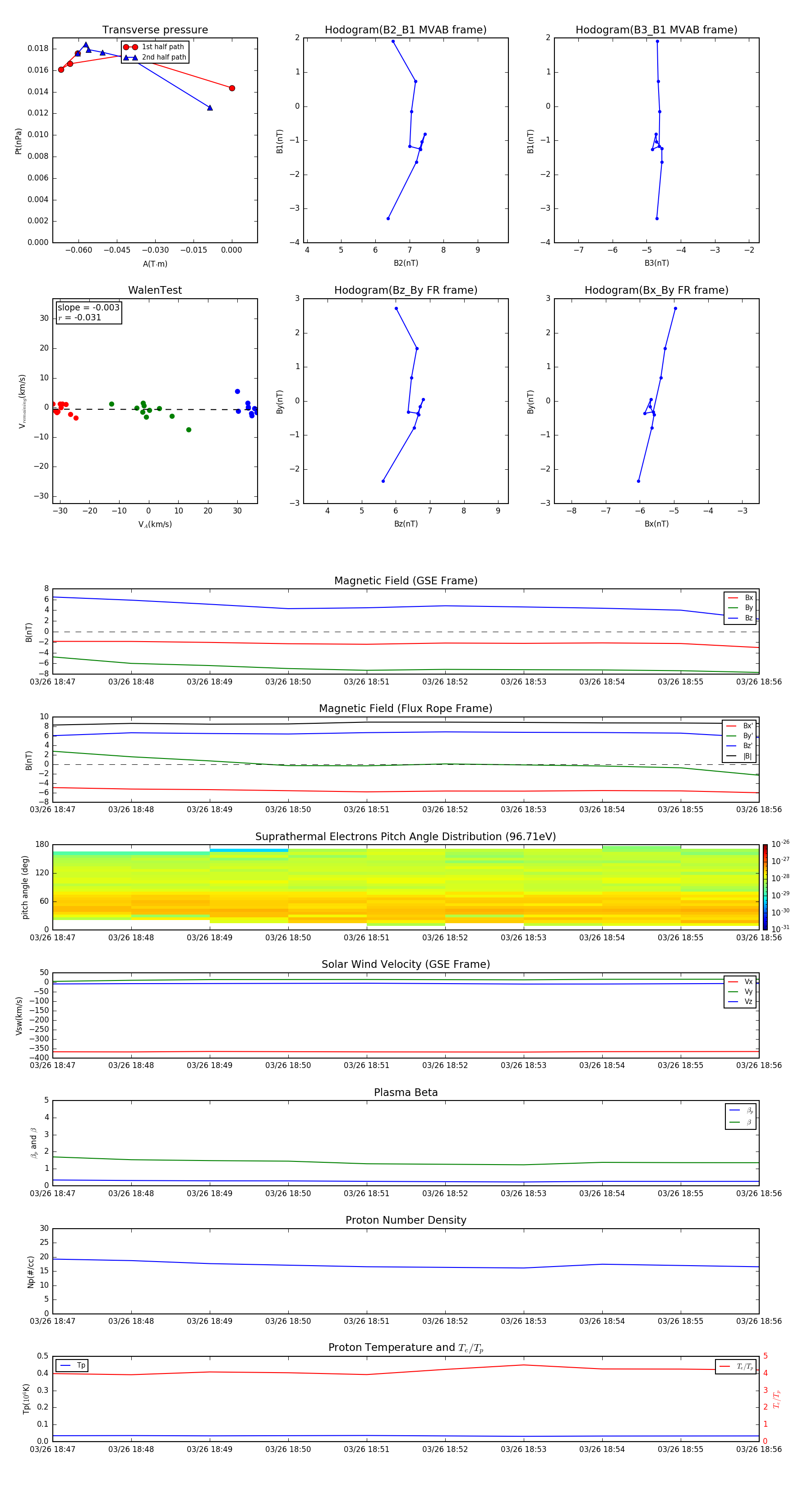Click '03/26 18:47' tick under Proton Temperature

click(x=53, y=1449)
